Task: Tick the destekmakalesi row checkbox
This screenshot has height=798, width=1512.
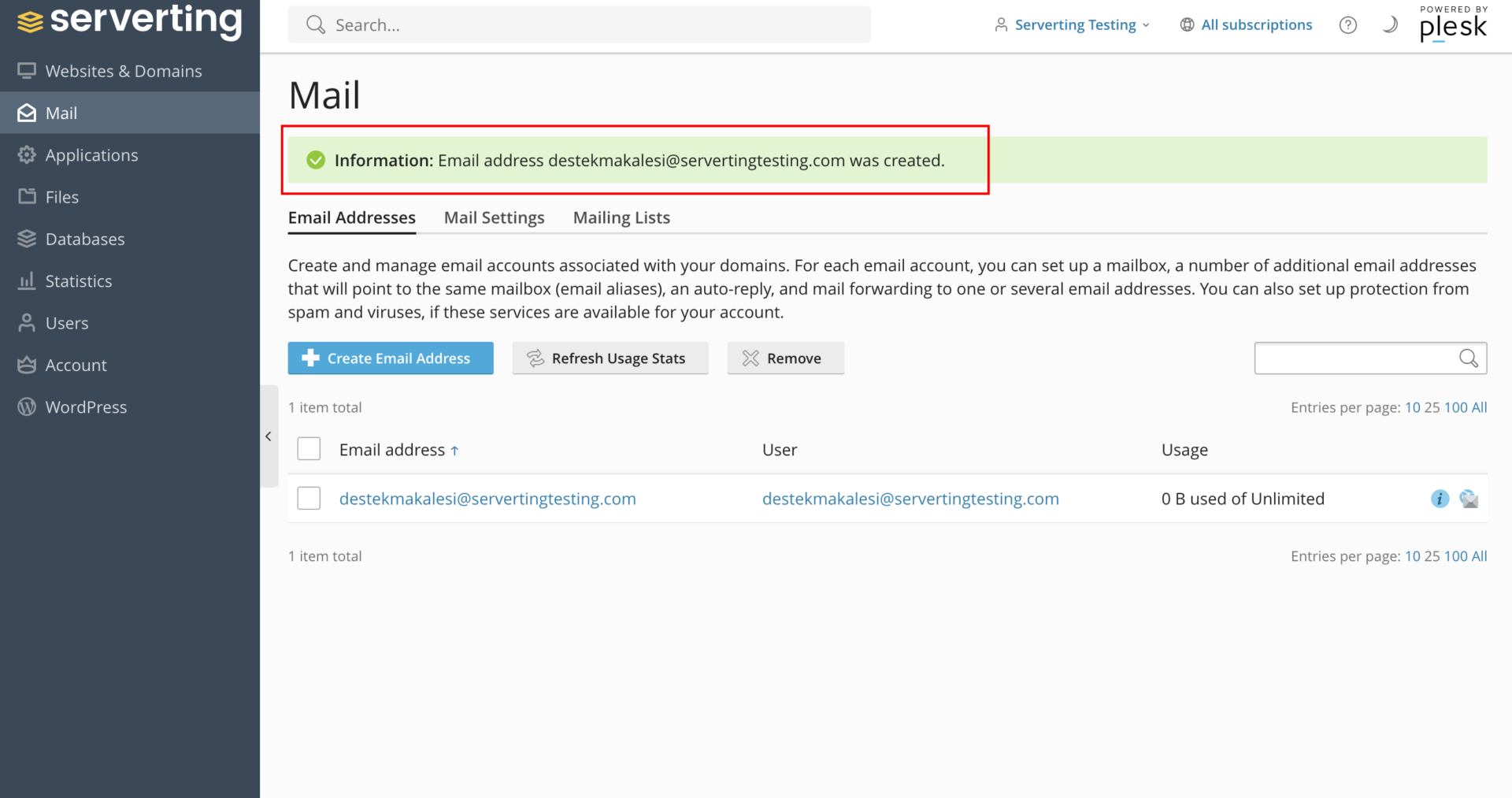Action: [309, 498]
